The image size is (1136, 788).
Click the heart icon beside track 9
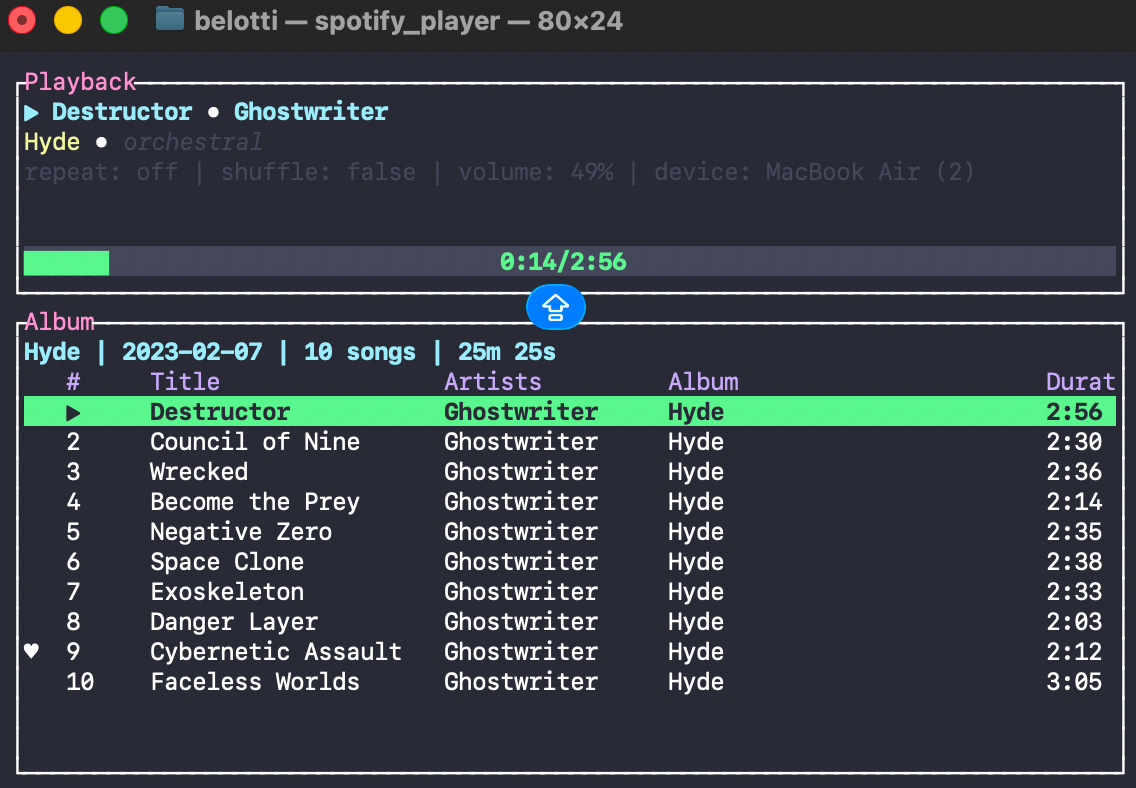click(x=31, y=651)
